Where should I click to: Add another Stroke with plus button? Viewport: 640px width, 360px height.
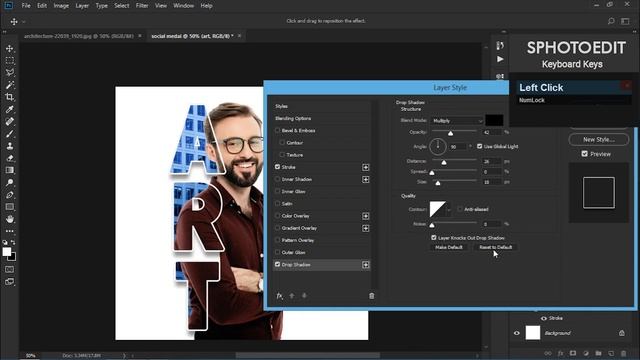click(x=365, y=167)
